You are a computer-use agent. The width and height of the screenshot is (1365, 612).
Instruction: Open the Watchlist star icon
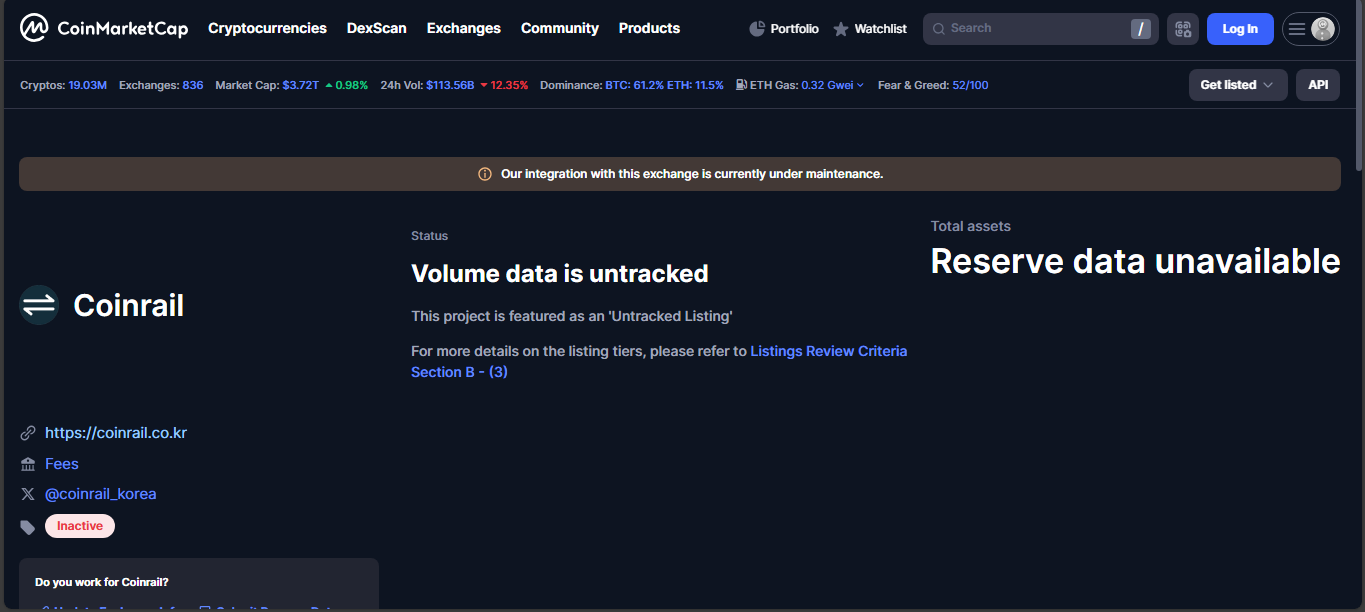841,29
